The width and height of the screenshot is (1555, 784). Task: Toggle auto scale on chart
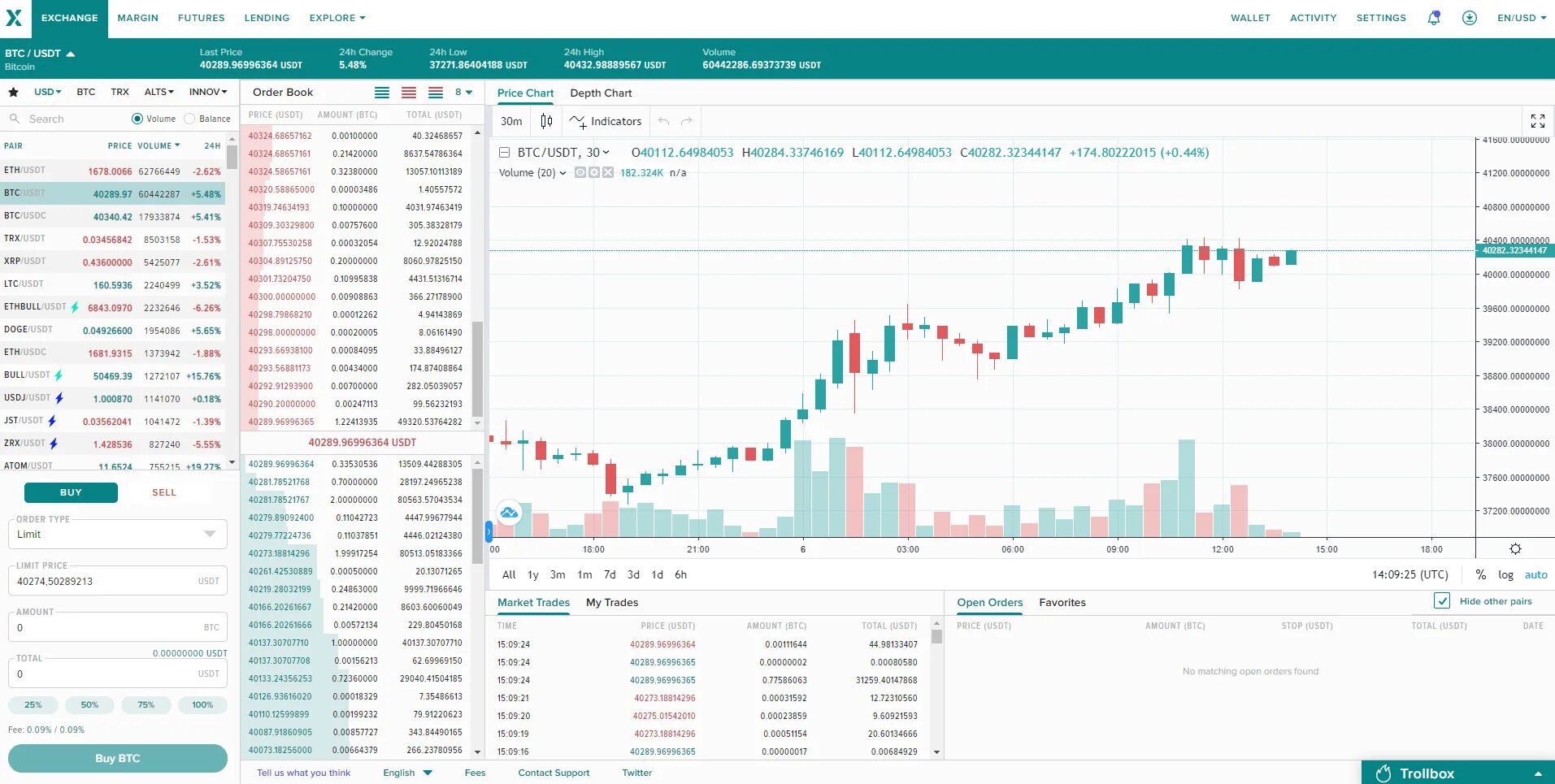[1536, 574]
